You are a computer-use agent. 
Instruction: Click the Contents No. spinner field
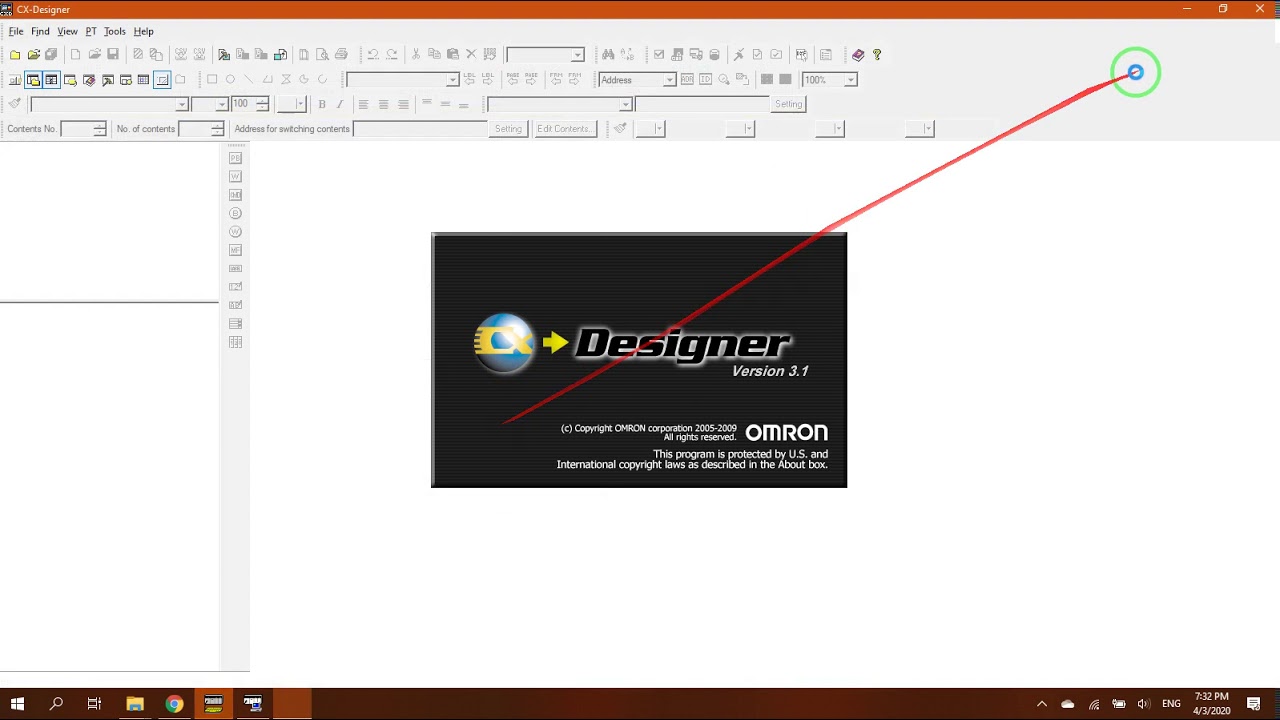83,129
